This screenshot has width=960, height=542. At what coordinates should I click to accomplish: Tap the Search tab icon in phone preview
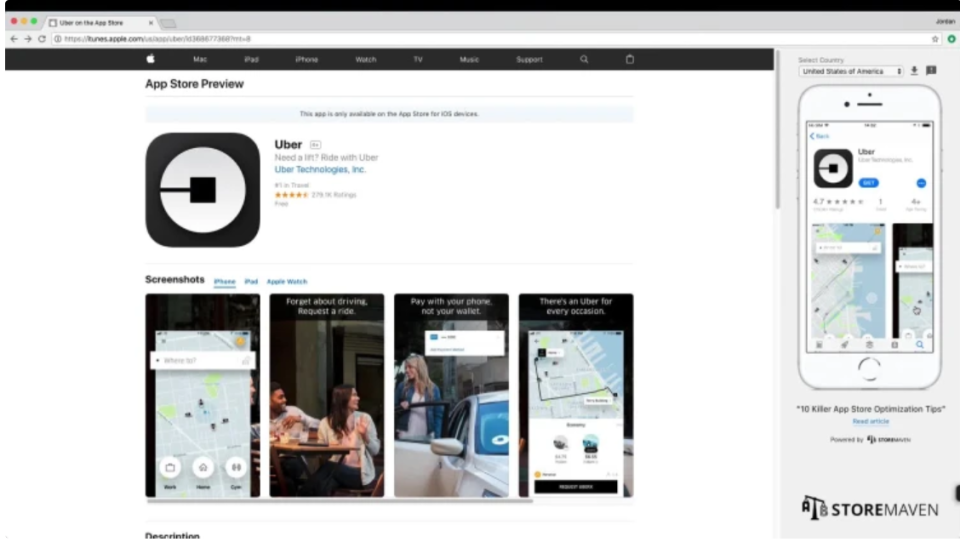920,345
